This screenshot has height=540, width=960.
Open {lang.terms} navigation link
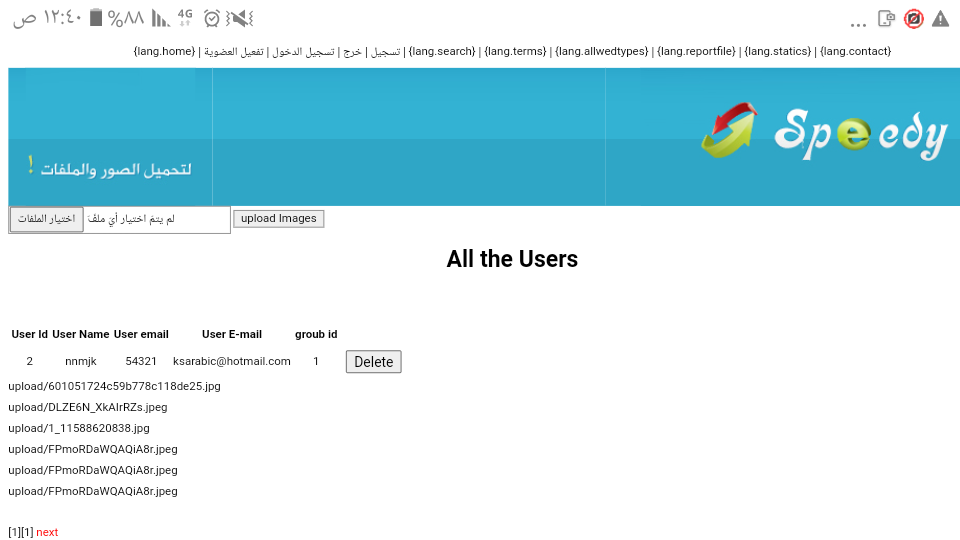point(515,51)
